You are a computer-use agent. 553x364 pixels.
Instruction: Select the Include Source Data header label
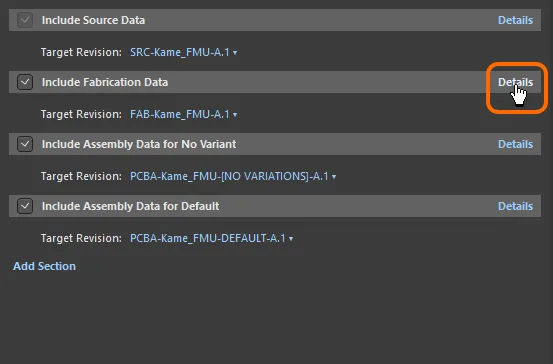click(x=93, y=20)
